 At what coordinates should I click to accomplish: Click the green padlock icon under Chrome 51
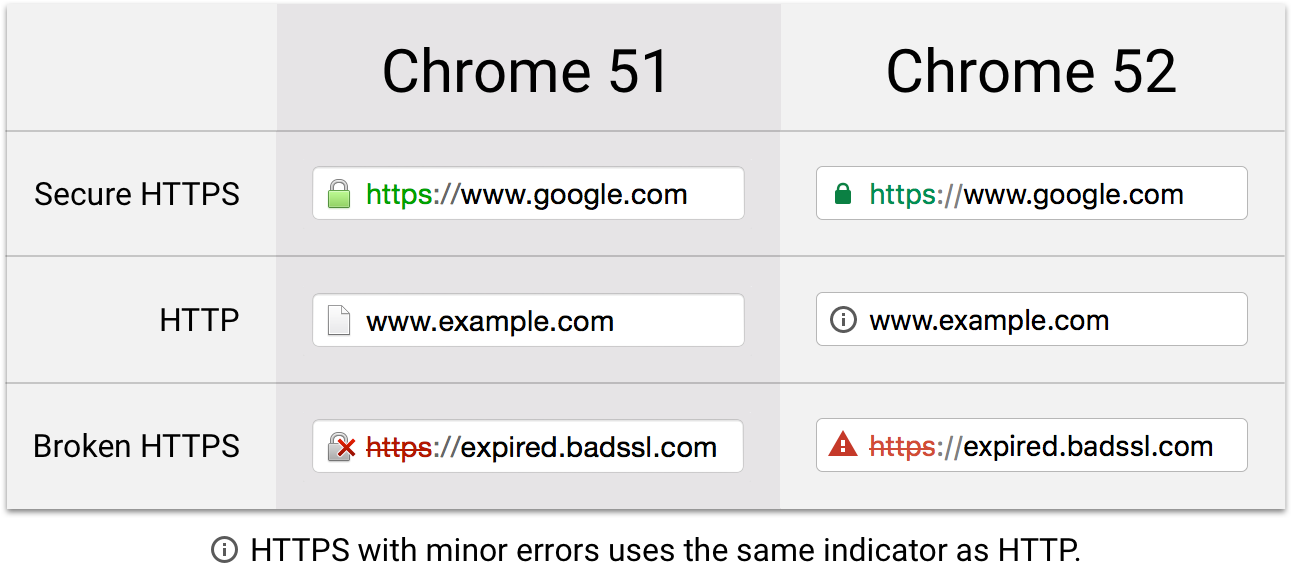pyautogui.click(x=339, y=194)
